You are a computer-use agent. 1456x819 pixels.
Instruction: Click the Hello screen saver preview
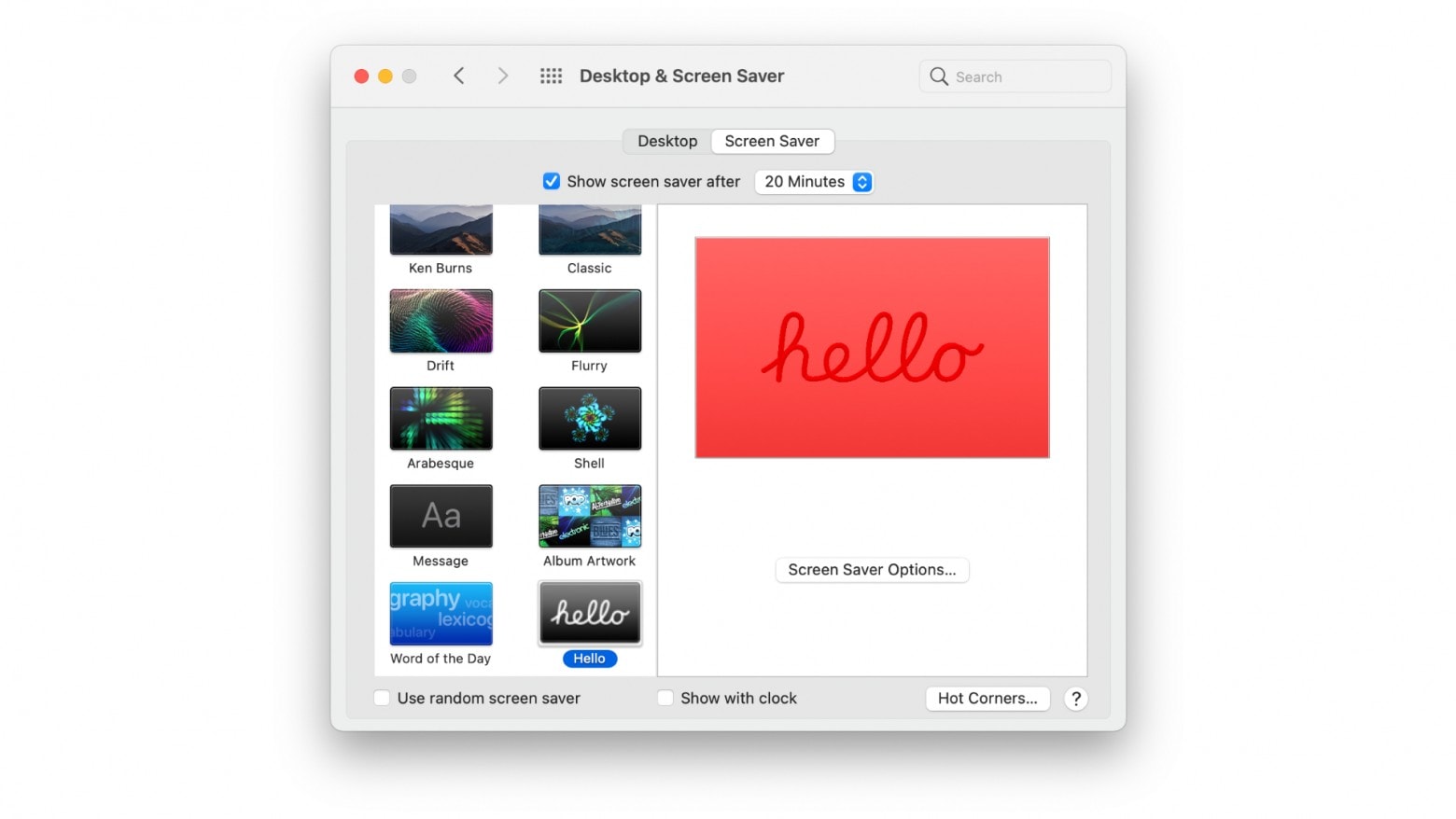click(589, 613)
